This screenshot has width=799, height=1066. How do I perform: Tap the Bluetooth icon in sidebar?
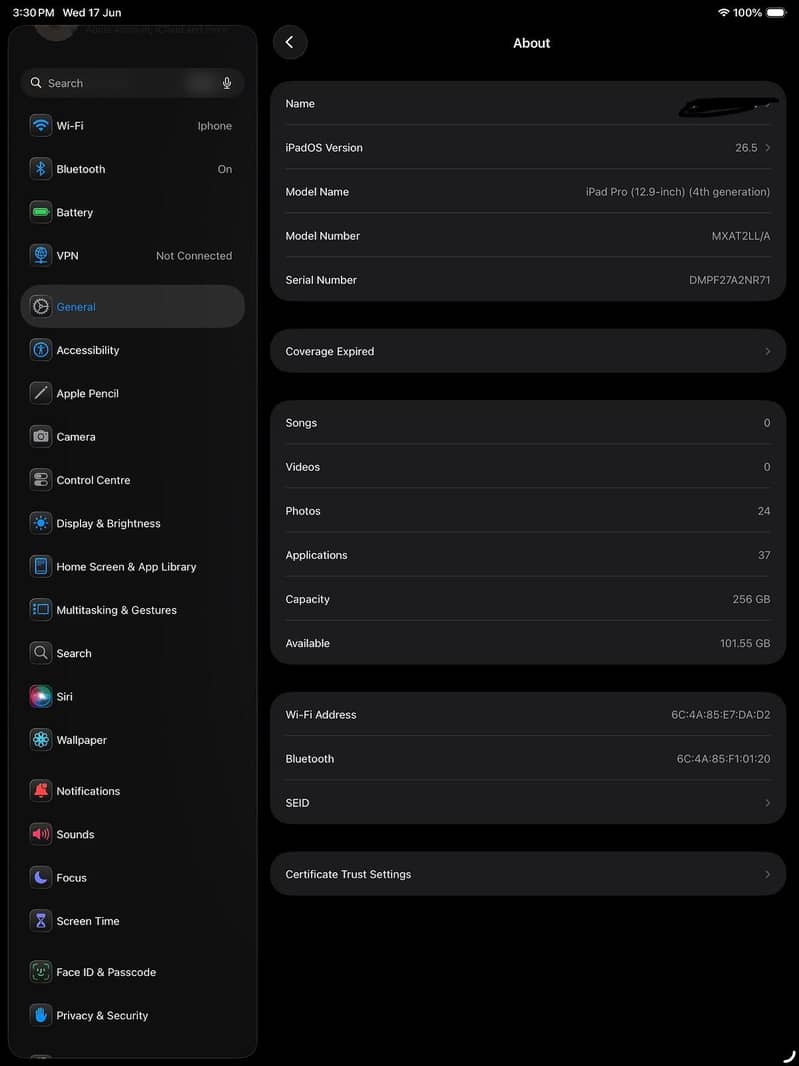tap(41, 169)
